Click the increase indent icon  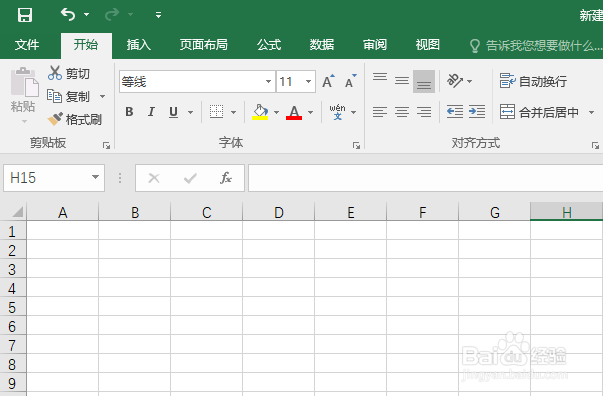coord(477,112)
